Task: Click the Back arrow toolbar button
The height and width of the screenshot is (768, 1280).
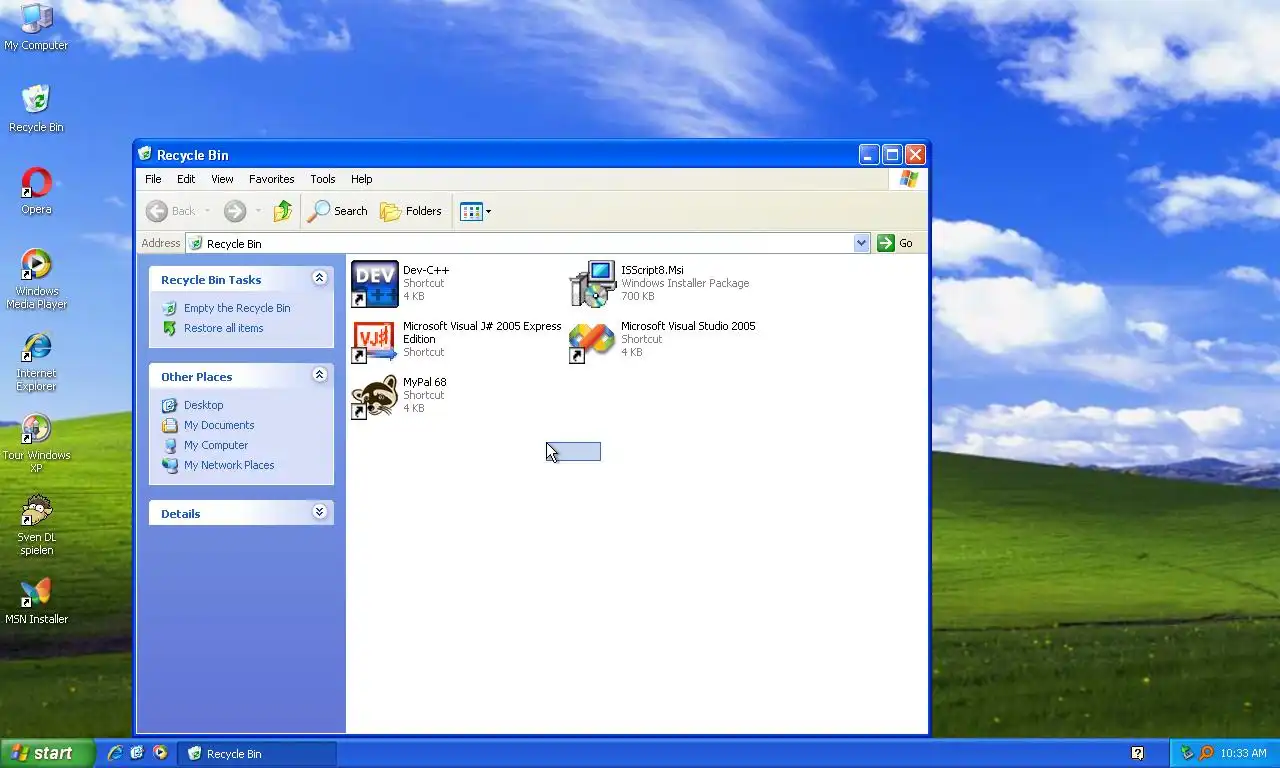Action: click(171, 211)
